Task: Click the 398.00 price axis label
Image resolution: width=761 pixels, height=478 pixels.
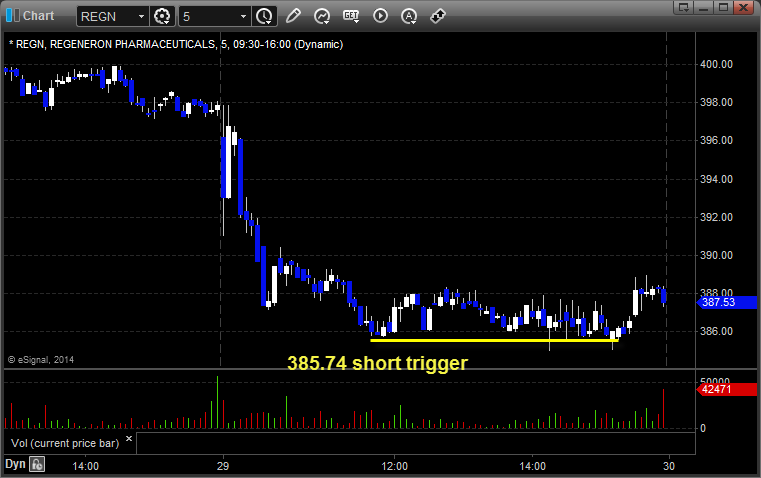Action: 716,102
